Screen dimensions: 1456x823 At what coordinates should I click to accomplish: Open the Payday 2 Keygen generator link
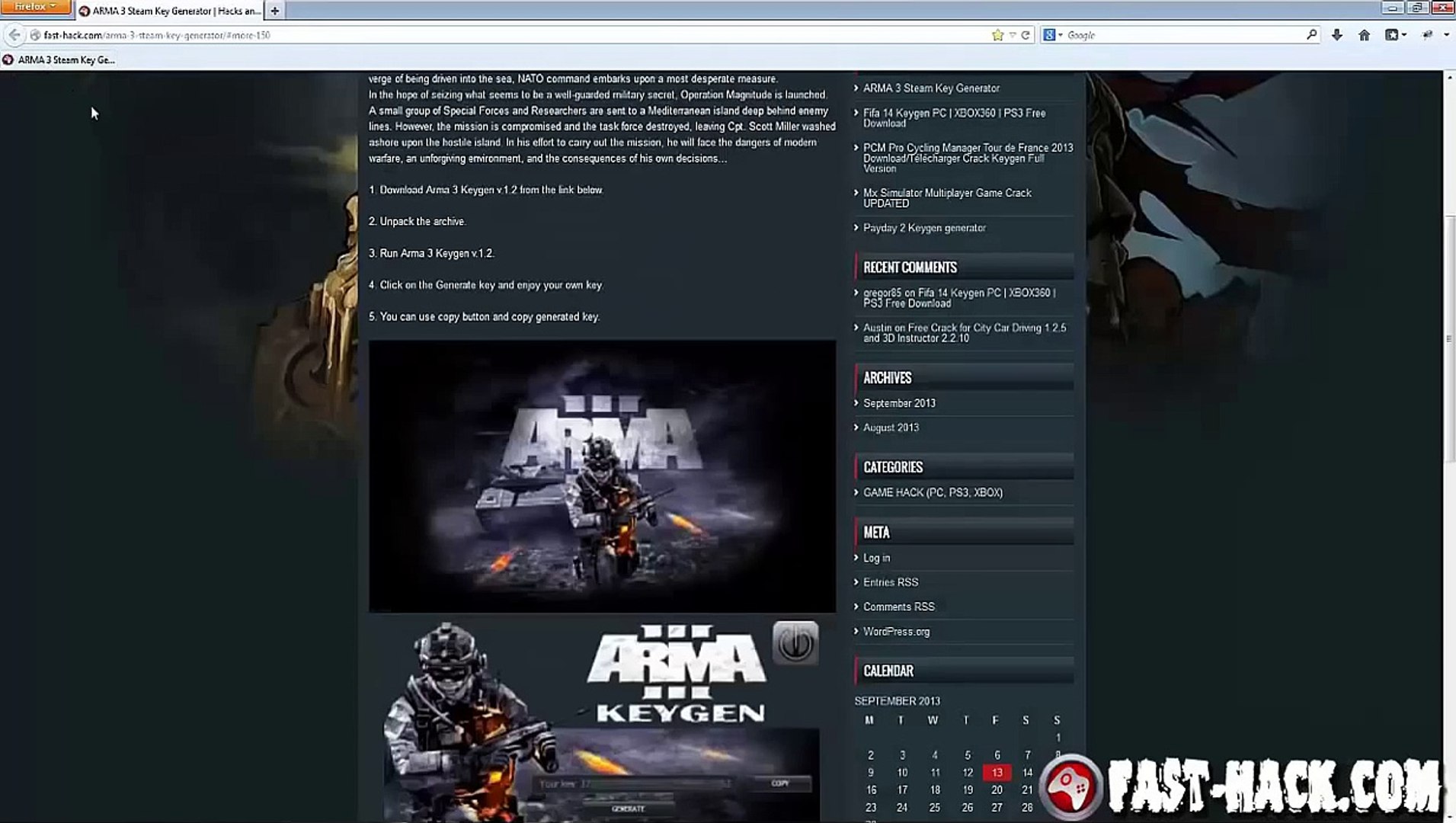click(x=923, y=228)
